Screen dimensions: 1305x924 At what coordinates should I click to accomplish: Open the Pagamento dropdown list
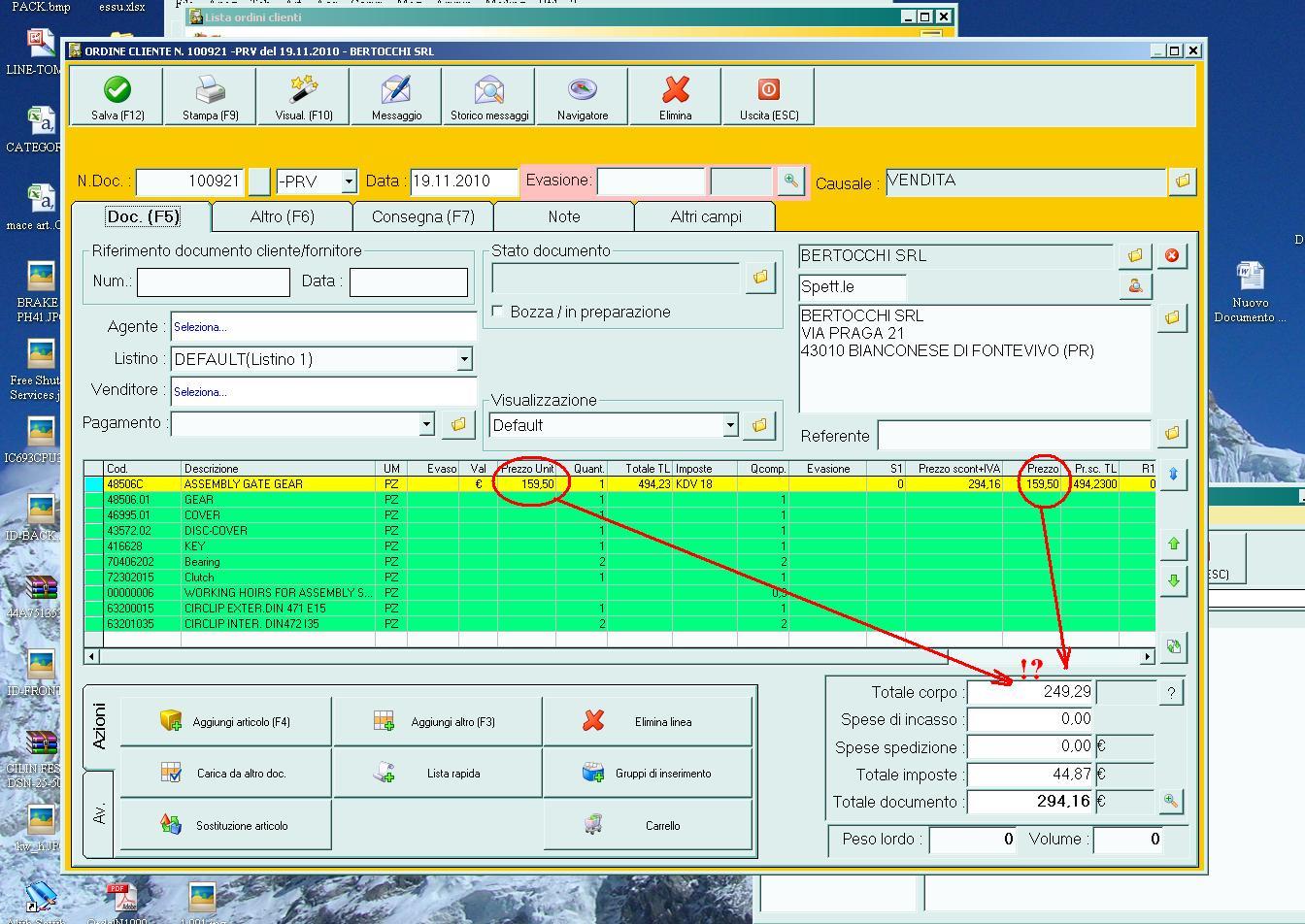[x=425, y=424]
